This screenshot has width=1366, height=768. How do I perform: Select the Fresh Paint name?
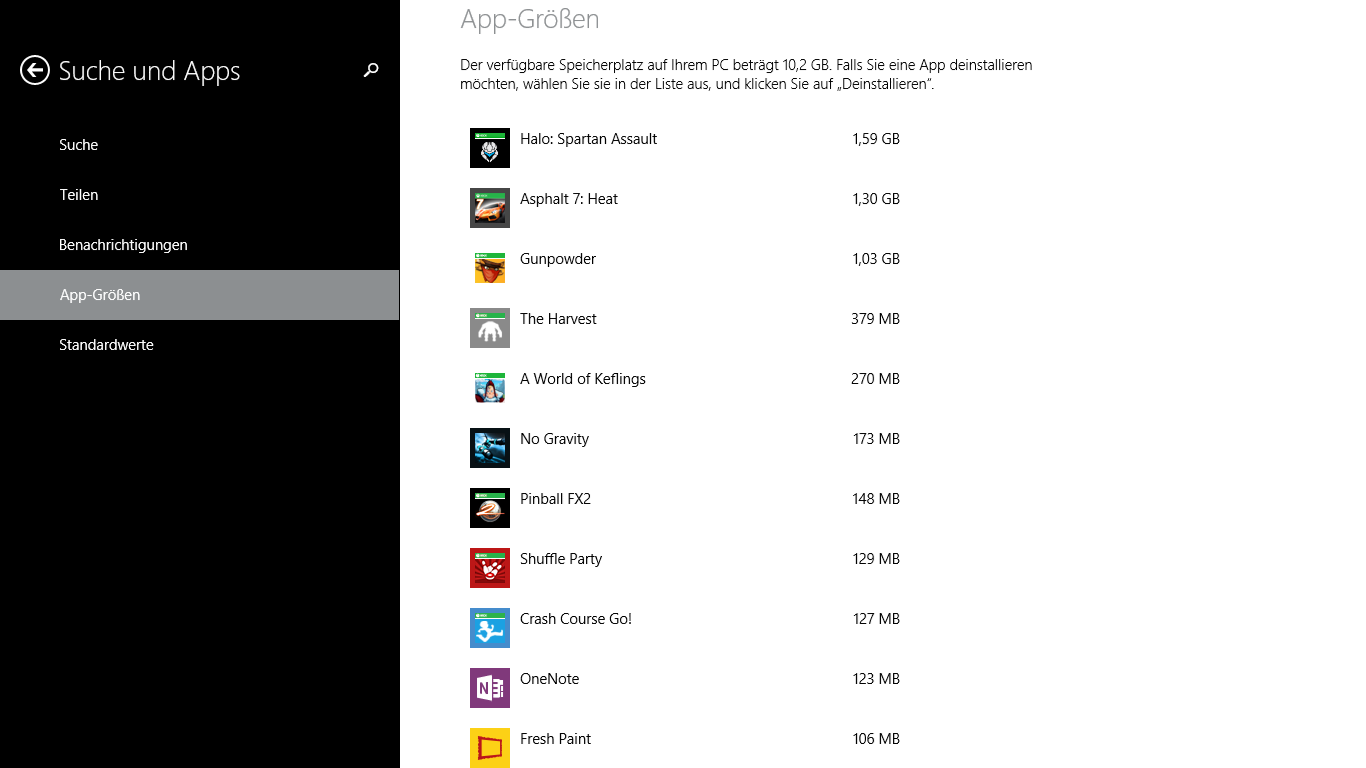[555, 739]
